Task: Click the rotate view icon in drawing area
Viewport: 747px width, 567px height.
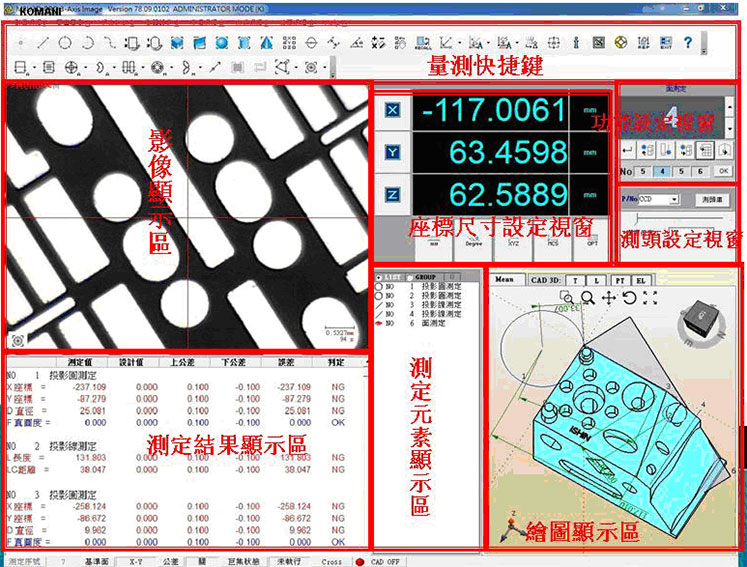Action: click(629, 297)
